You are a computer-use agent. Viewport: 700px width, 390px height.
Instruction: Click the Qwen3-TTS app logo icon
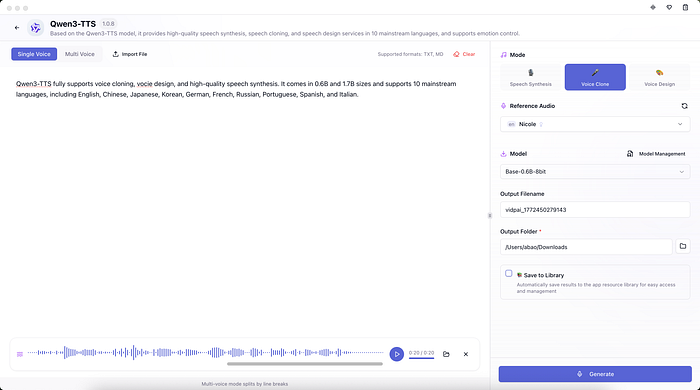(35, 28)
